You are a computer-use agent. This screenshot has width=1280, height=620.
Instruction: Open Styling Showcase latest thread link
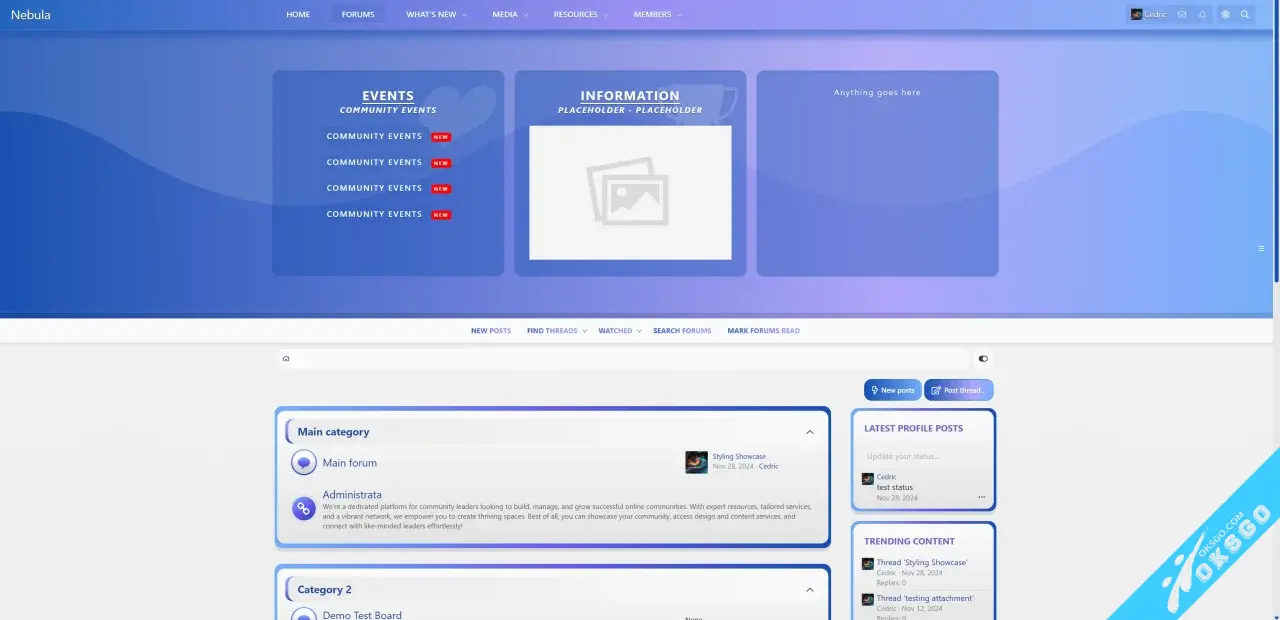point(739,456)
